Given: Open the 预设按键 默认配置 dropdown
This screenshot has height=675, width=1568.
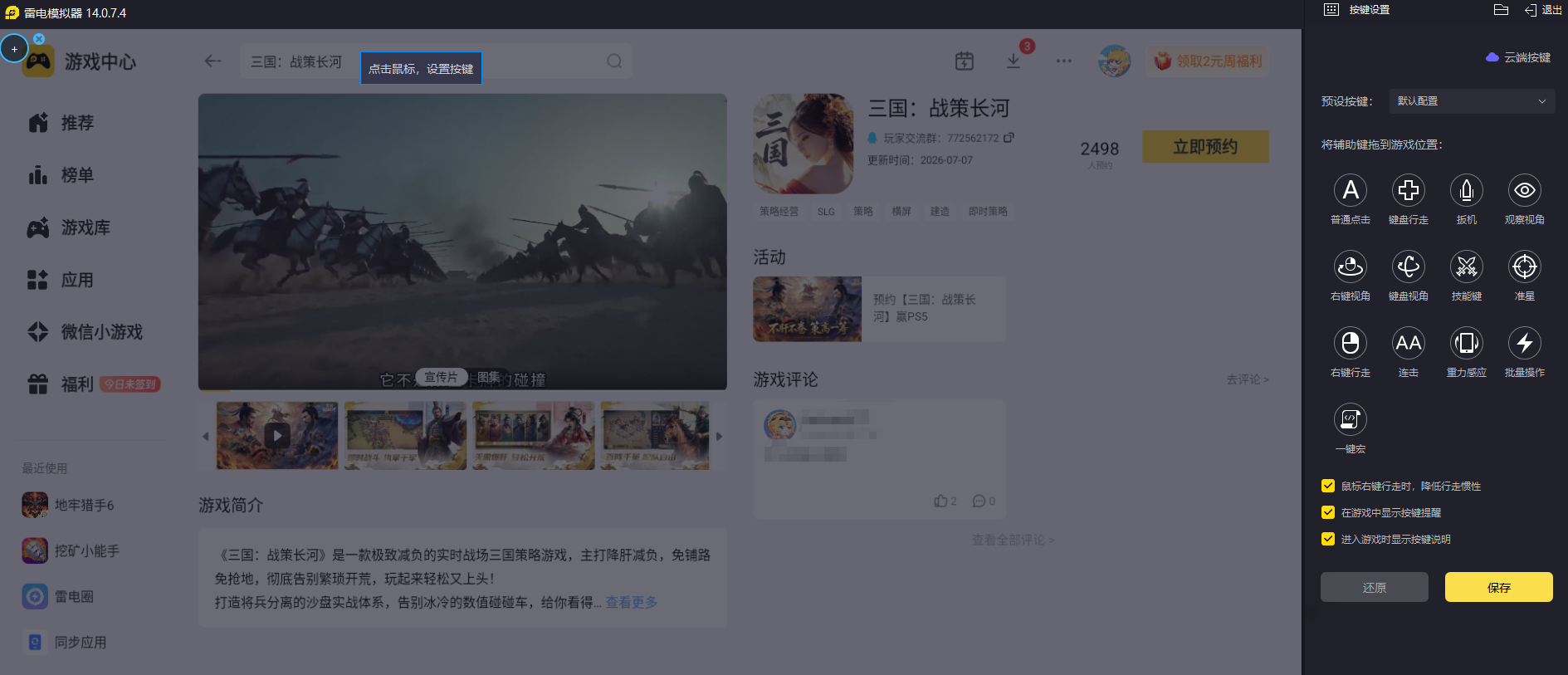Looking at the screenshot, I should (1471, 101).
